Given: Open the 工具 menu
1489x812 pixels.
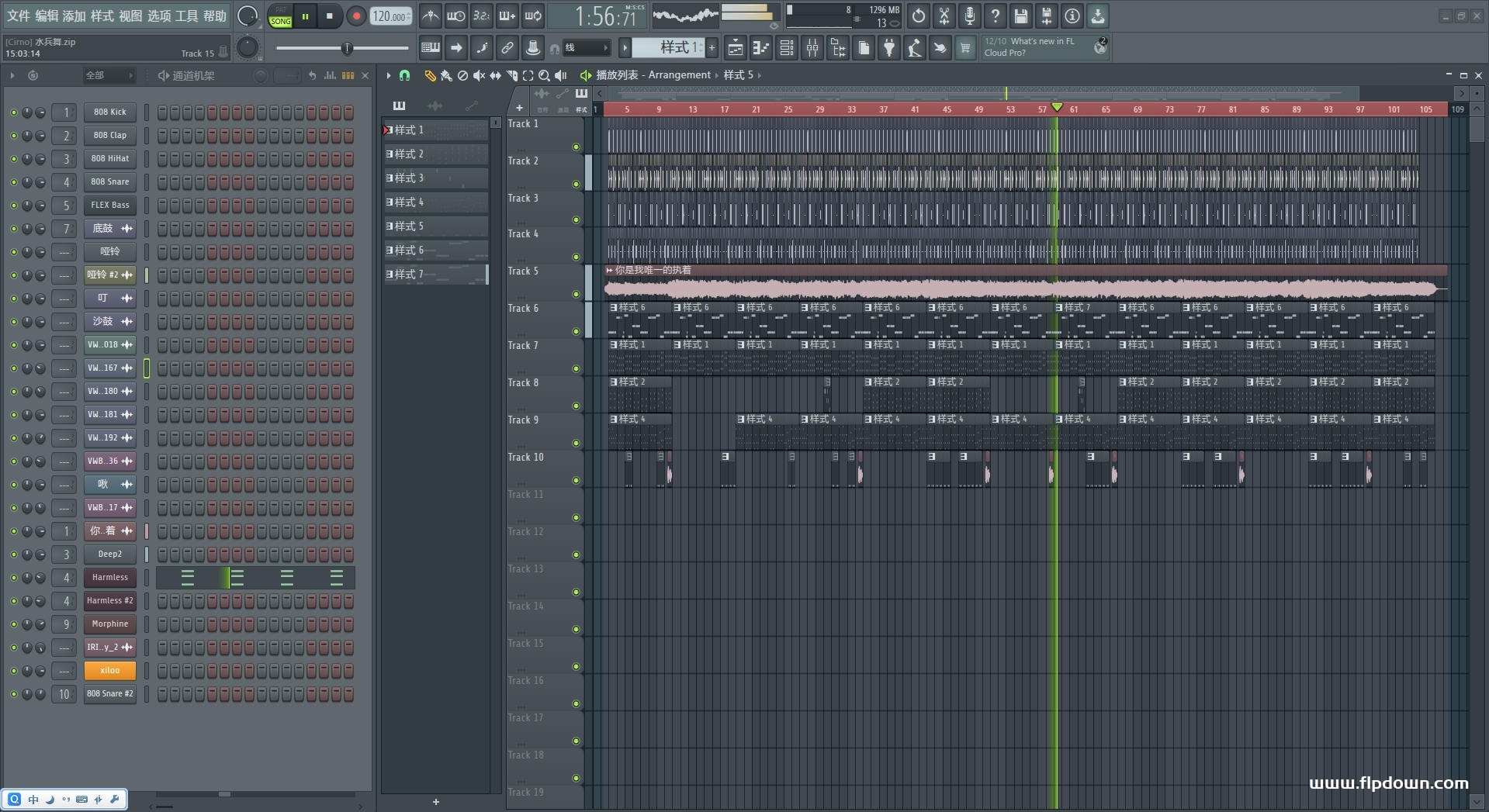Looking at the screenshot, I should [x=186, y=16].
